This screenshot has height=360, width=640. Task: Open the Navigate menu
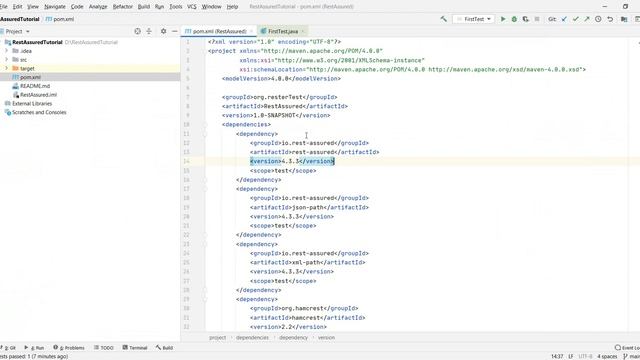pos(55,7)
